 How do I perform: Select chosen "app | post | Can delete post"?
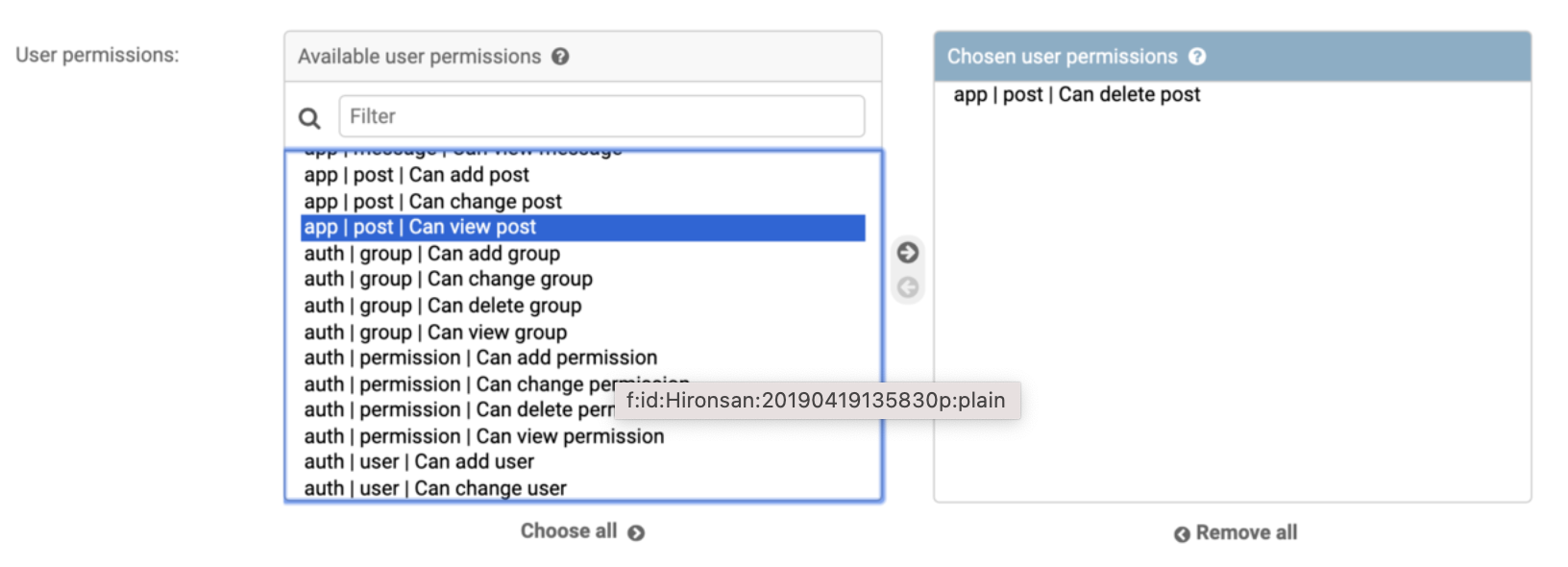pos(1076,95)
